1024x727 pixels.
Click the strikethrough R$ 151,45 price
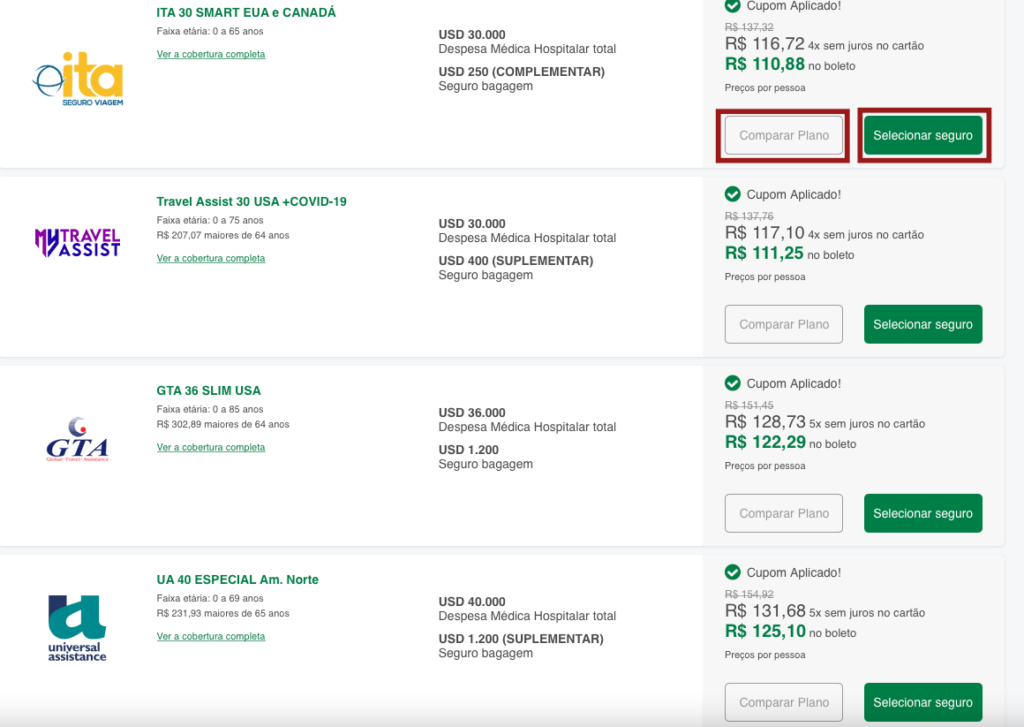click(749, 405)
